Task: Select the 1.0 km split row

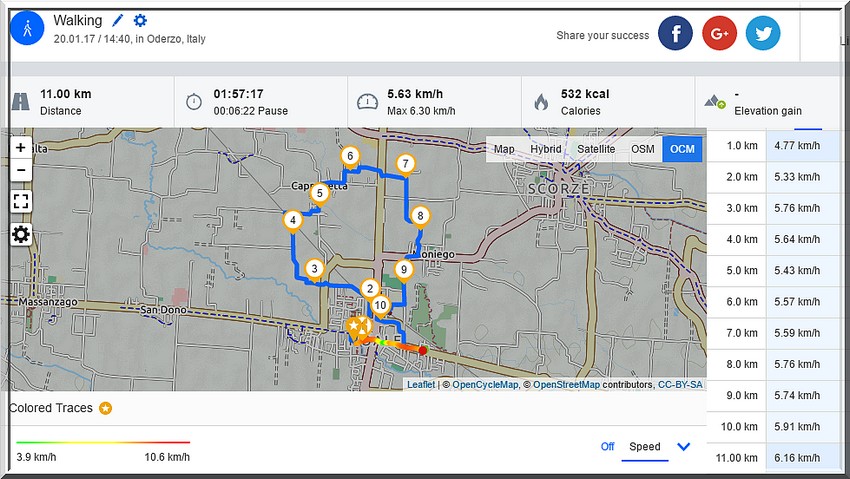Action: pos(774,145)
